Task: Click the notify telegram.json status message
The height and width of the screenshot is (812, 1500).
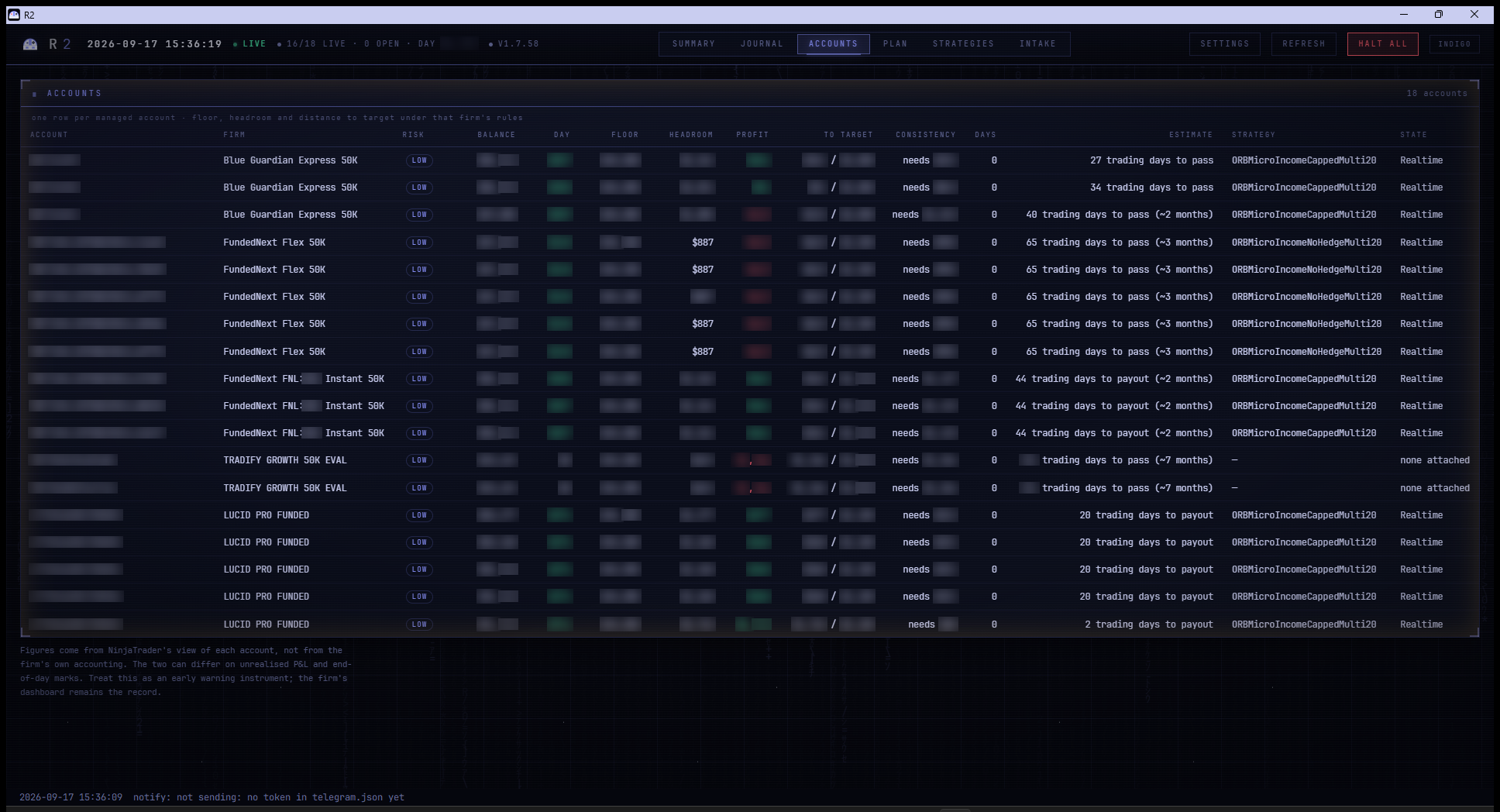Action: tap(269, 797)
